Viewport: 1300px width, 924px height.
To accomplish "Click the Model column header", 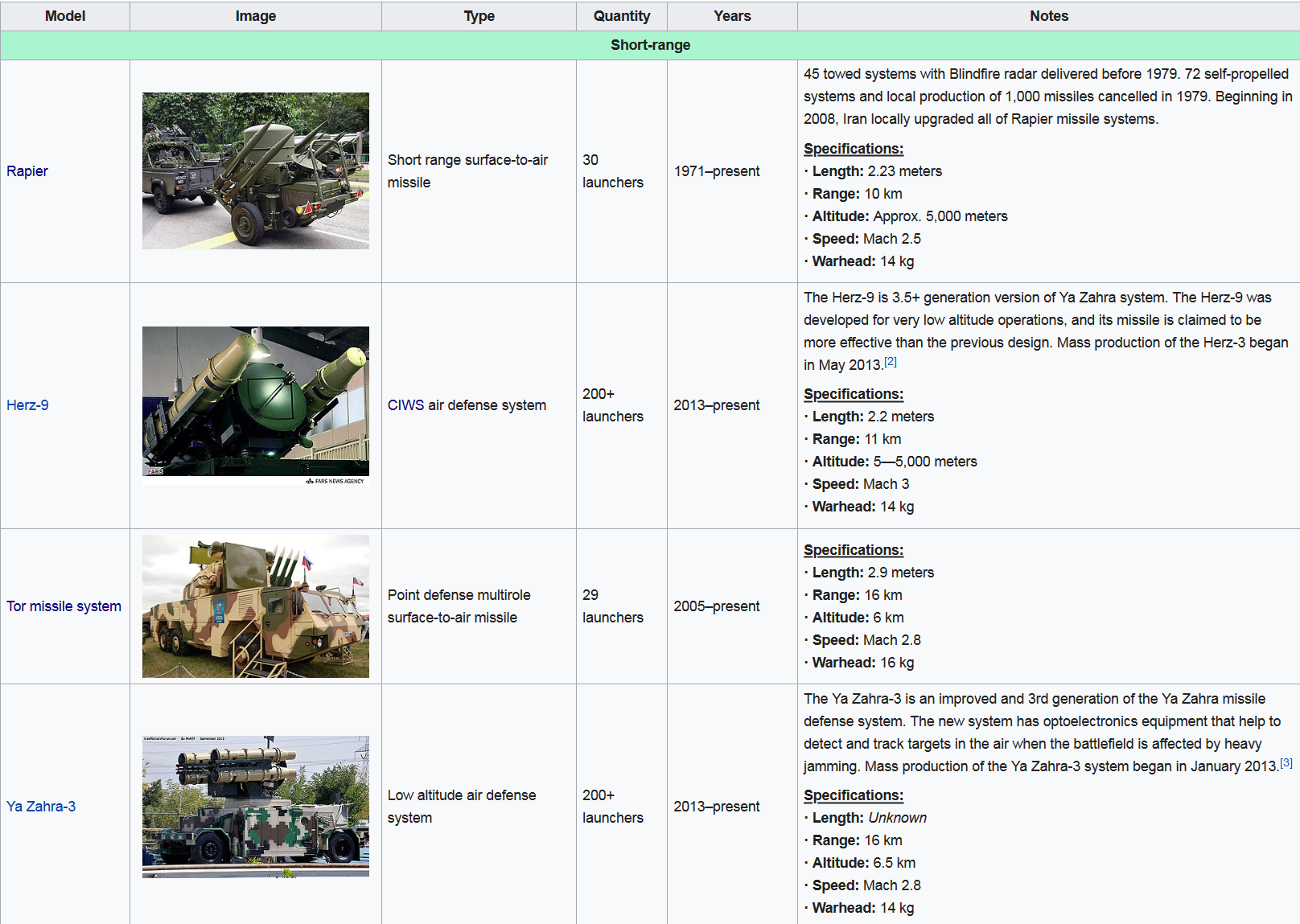I will (65, 16).
